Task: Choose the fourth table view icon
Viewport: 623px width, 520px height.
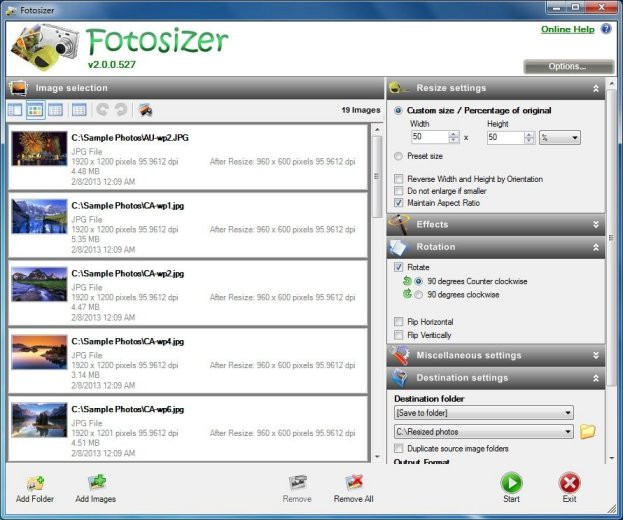Action: click(79, 110)
